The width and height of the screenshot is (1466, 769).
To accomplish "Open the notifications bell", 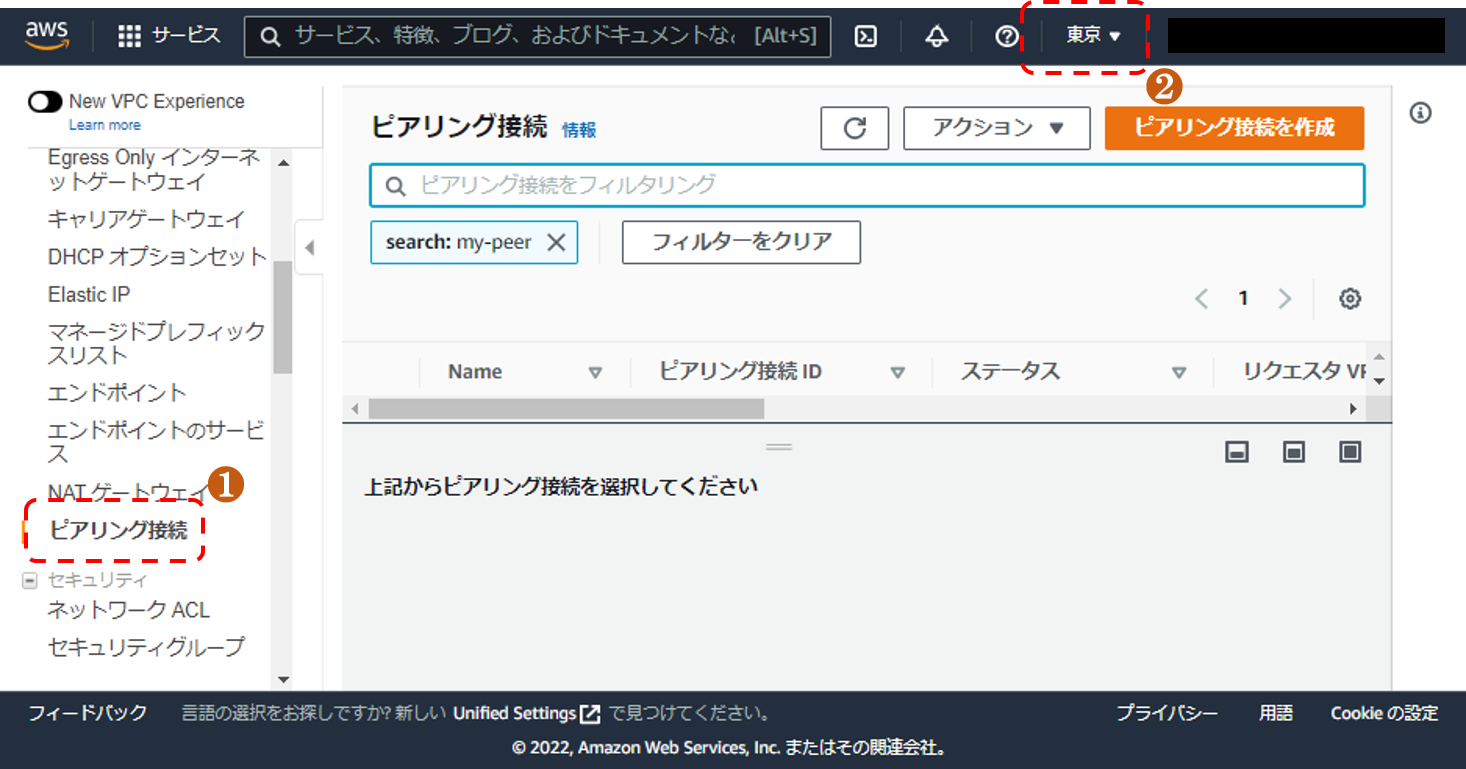I will (x=937, y=36).
